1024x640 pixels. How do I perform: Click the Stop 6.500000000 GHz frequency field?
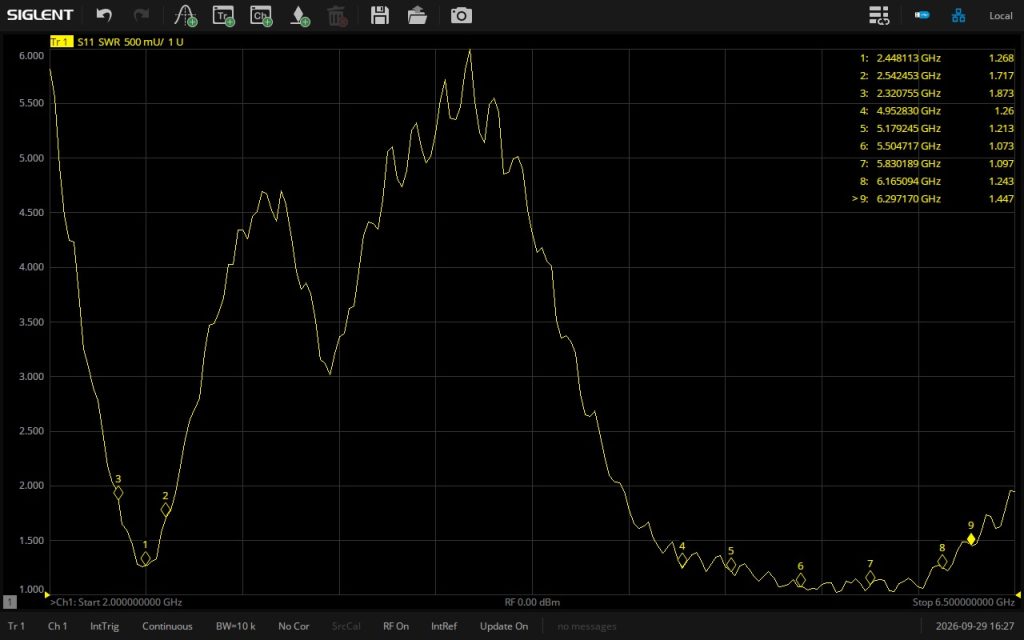963,602
